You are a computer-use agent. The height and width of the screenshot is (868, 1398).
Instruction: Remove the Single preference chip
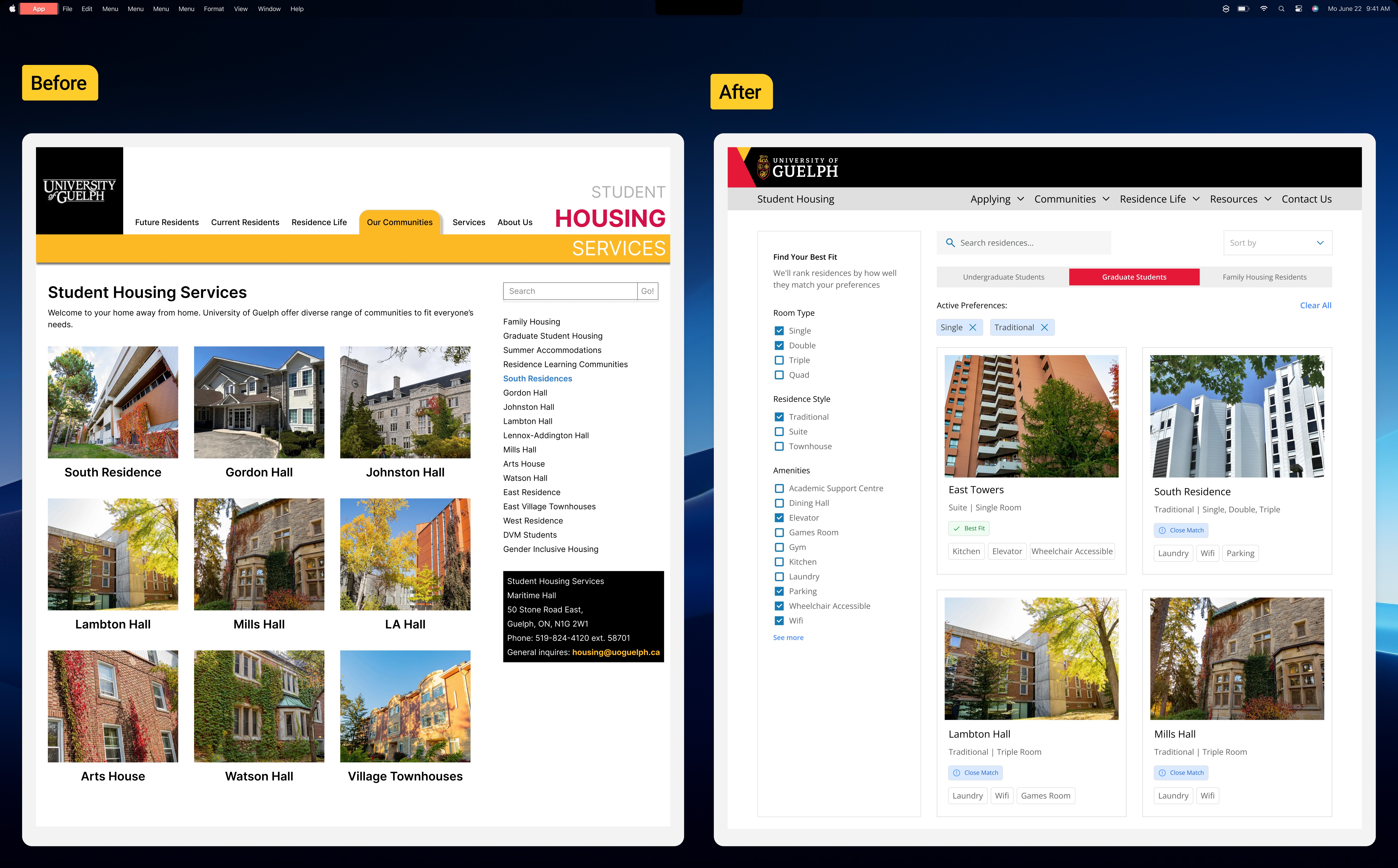[973, 327]
